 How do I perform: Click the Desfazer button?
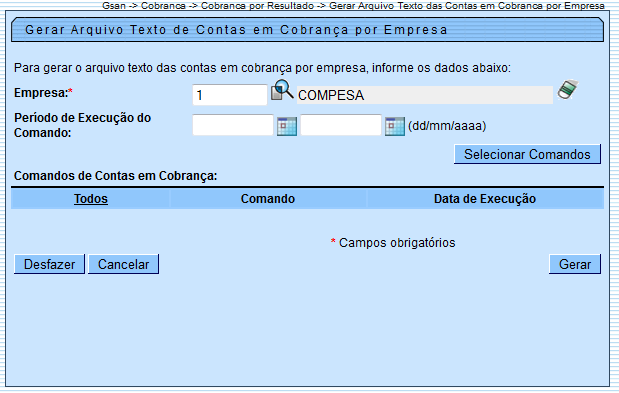pos(49,264)
